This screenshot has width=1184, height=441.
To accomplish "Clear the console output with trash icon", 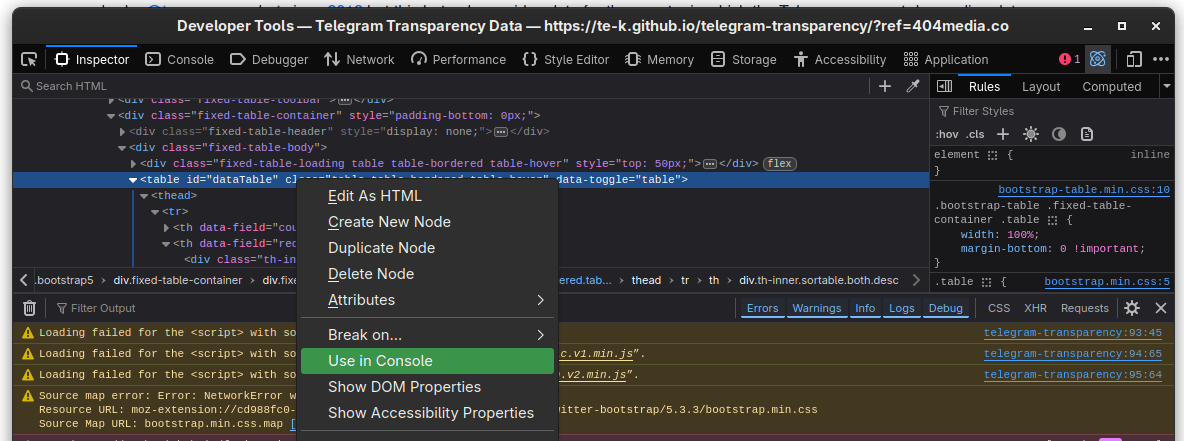I will point(29,308).
